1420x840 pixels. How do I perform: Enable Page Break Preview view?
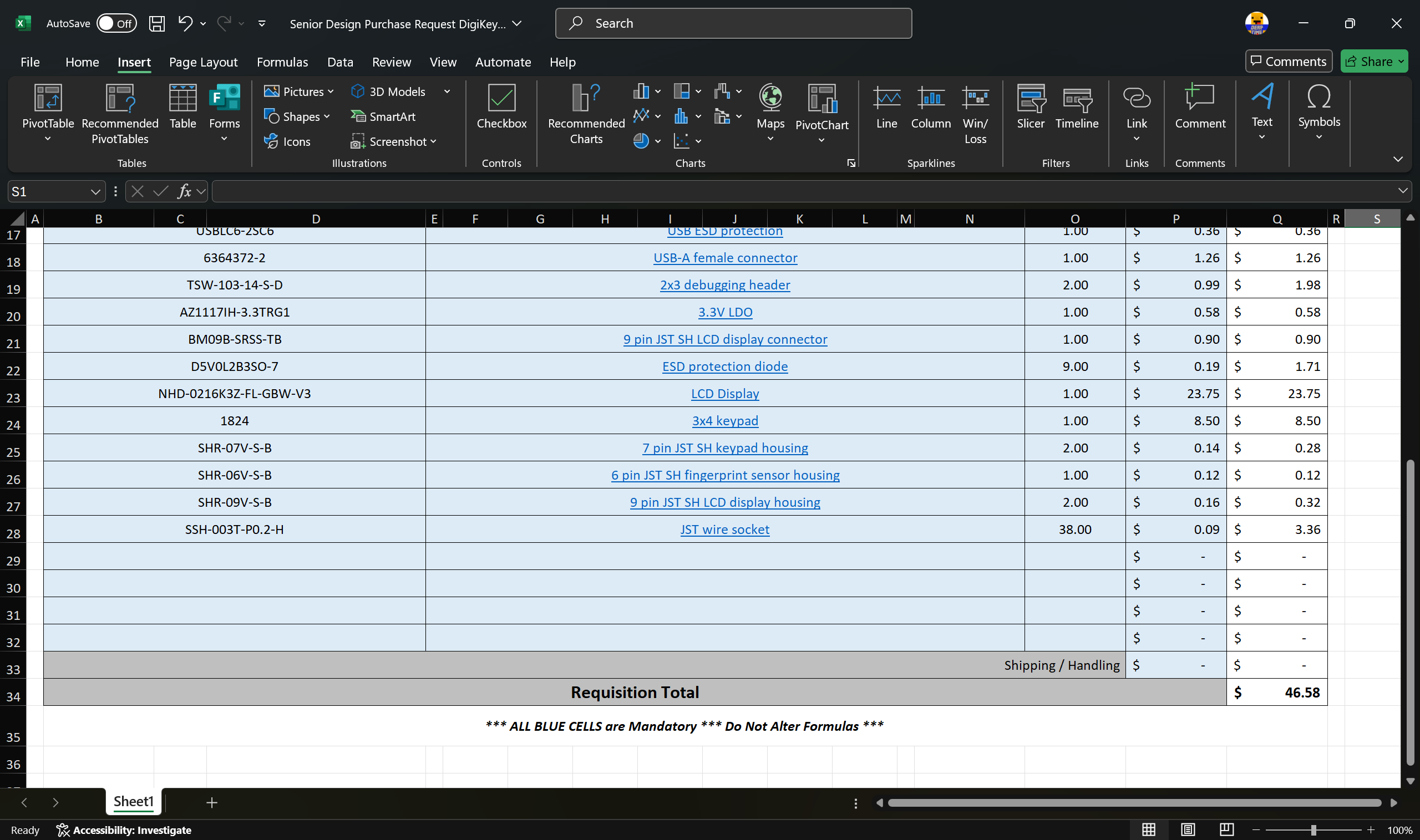[x=1226, y=830]
